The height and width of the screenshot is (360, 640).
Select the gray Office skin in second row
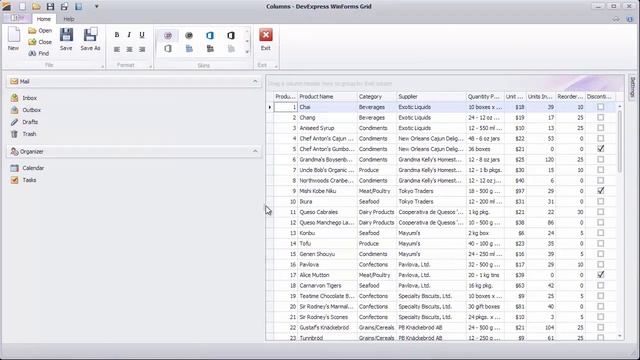click(x=168, y=49)
